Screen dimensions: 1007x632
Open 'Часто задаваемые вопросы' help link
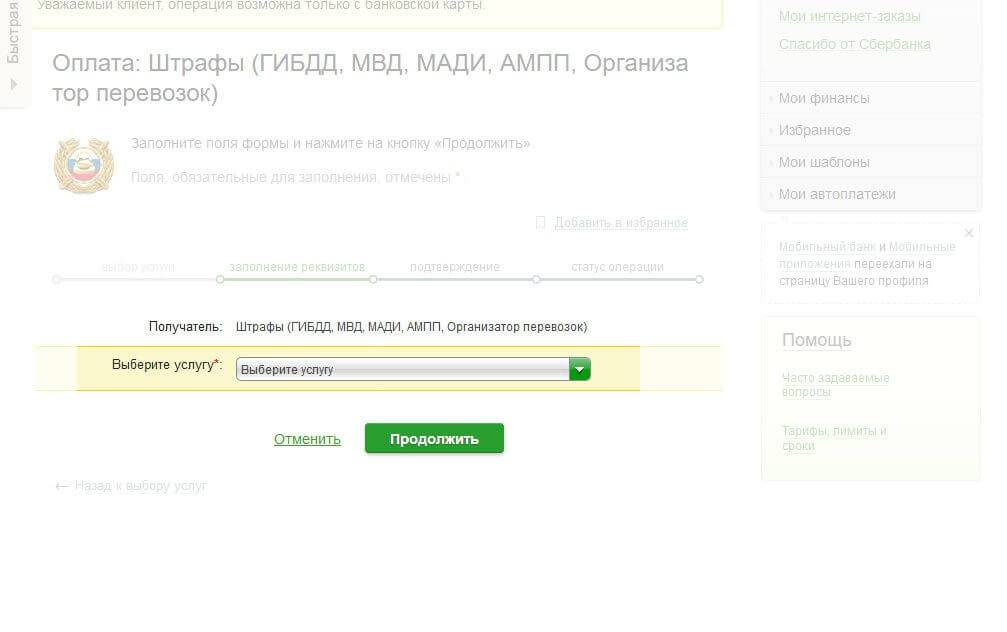[x=836, y=385]
